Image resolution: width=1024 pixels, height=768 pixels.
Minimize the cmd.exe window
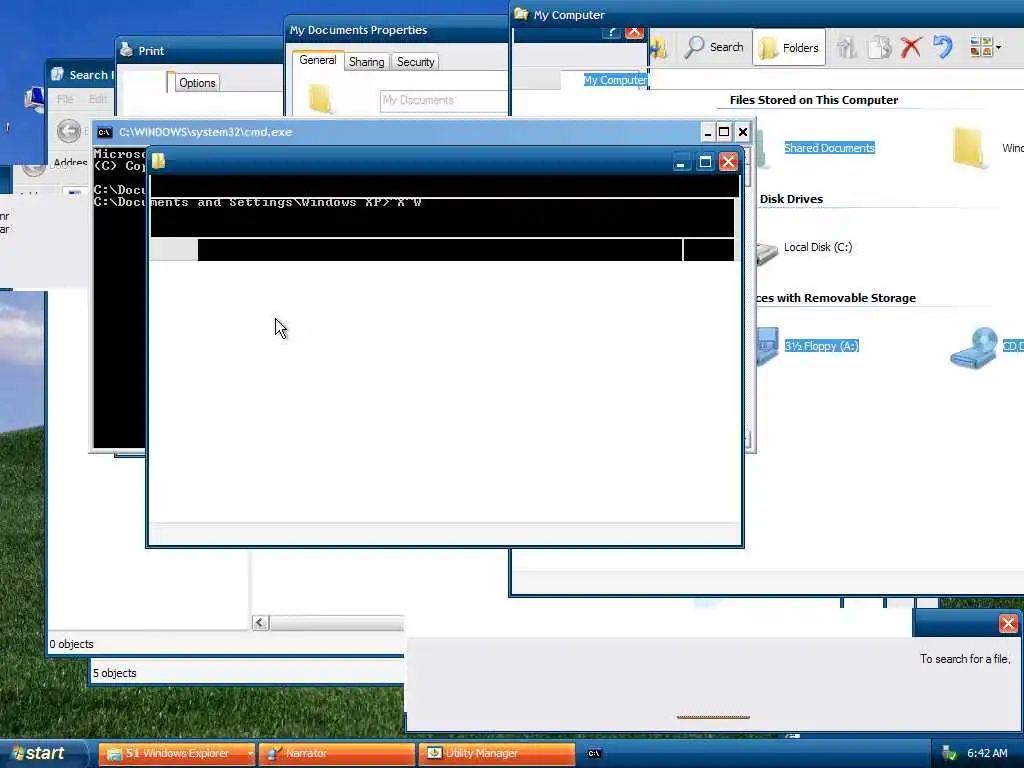708,133
